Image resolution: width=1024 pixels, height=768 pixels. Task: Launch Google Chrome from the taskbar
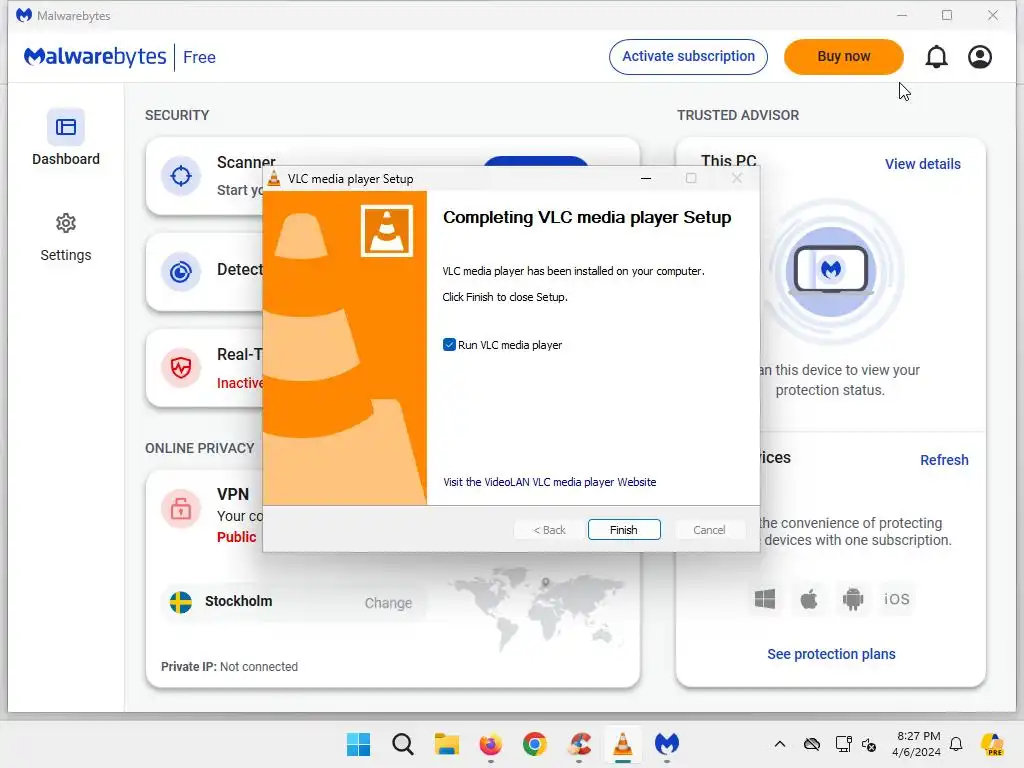[x=534, y=744]
